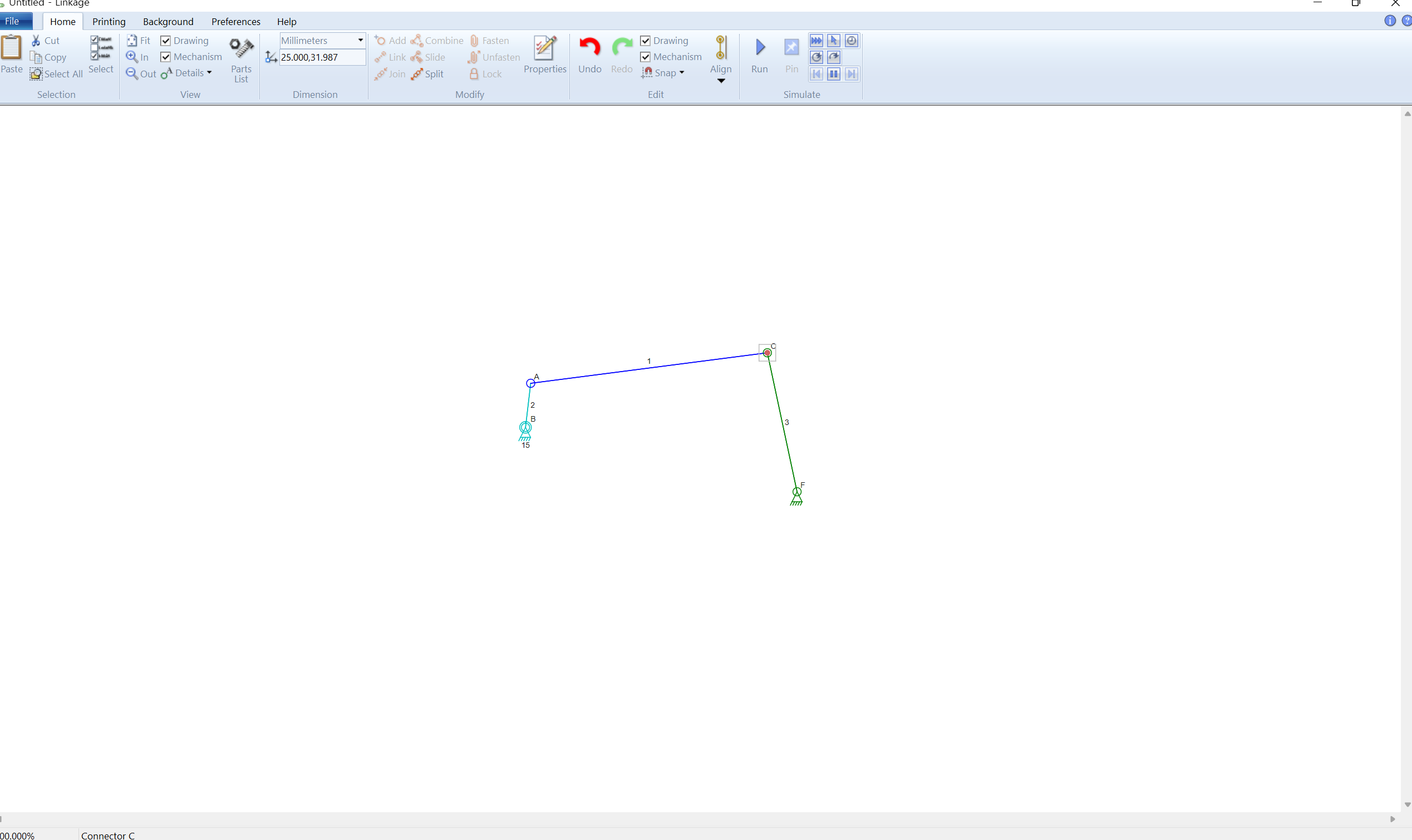Click Select All button

click(x=57, y=74)
